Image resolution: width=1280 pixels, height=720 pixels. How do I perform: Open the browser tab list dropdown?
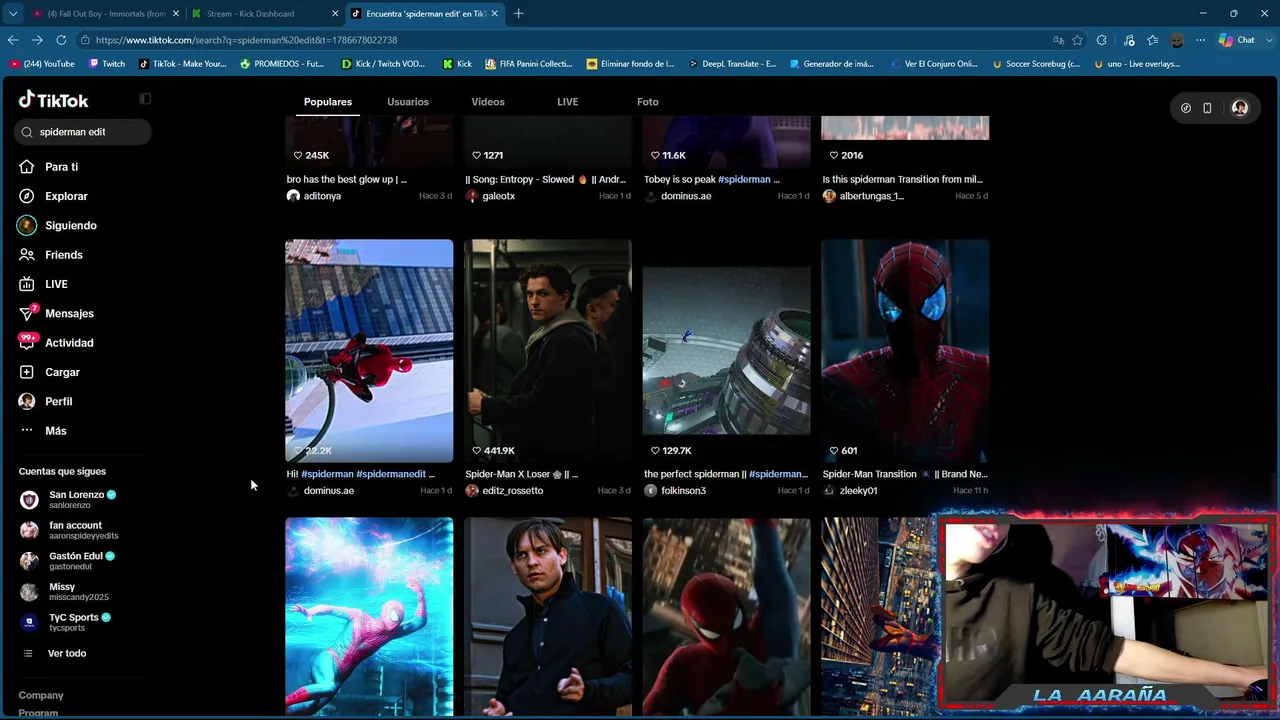tap(13, 14)
